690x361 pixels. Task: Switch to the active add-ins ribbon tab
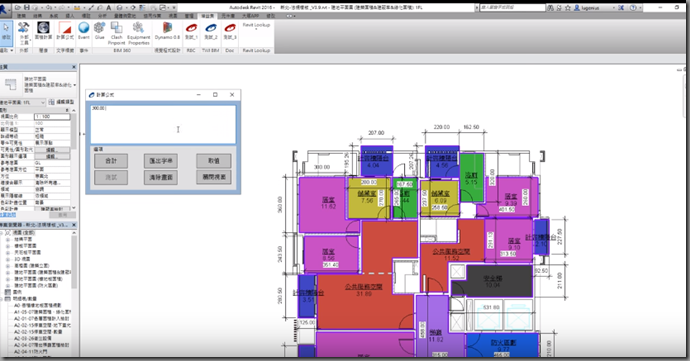click(207, 16)
